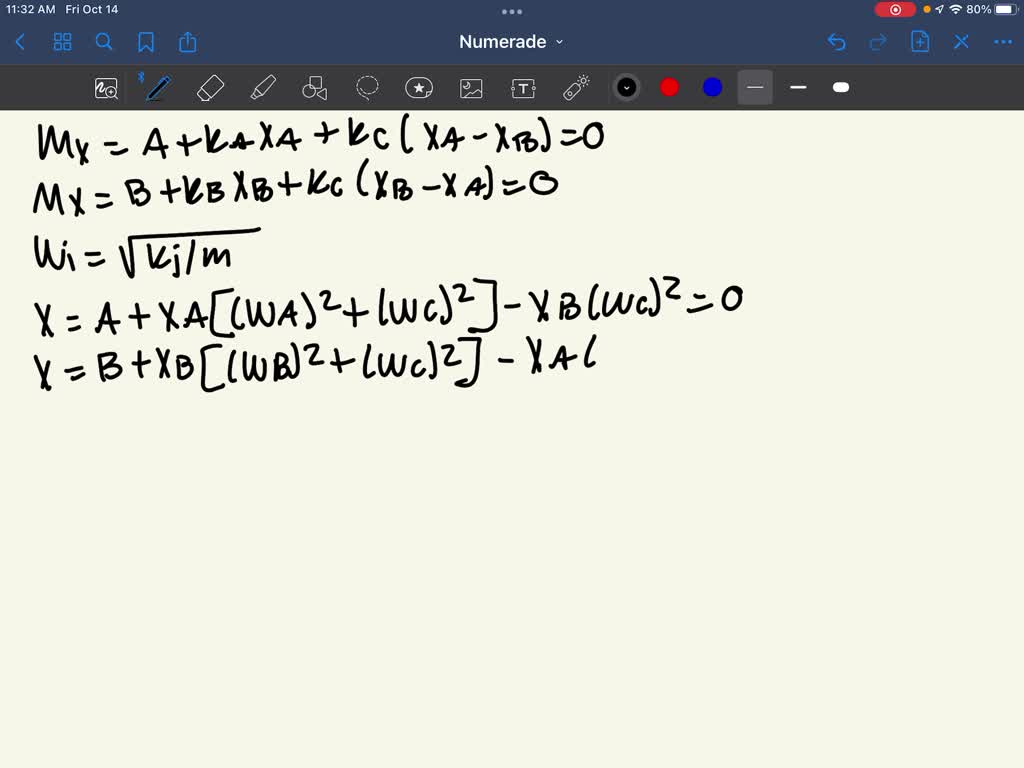
Task: Switch to the thick stroke width
Action: click(x=840, y=87)
